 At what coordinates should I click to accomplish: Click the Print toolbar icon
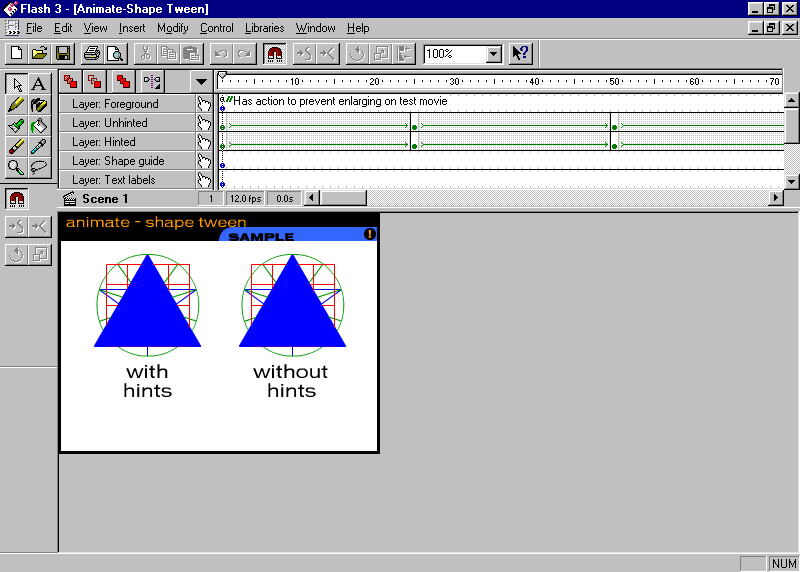92,54
